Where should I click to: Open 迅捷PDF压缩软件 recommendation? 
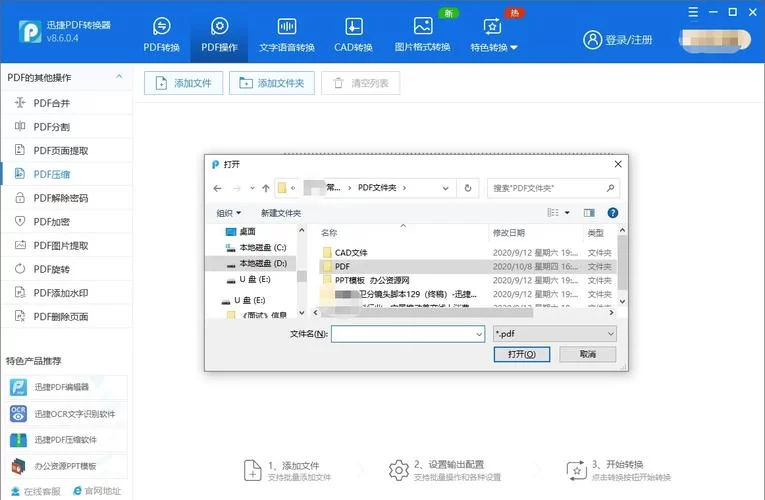[x=66, y=440]
